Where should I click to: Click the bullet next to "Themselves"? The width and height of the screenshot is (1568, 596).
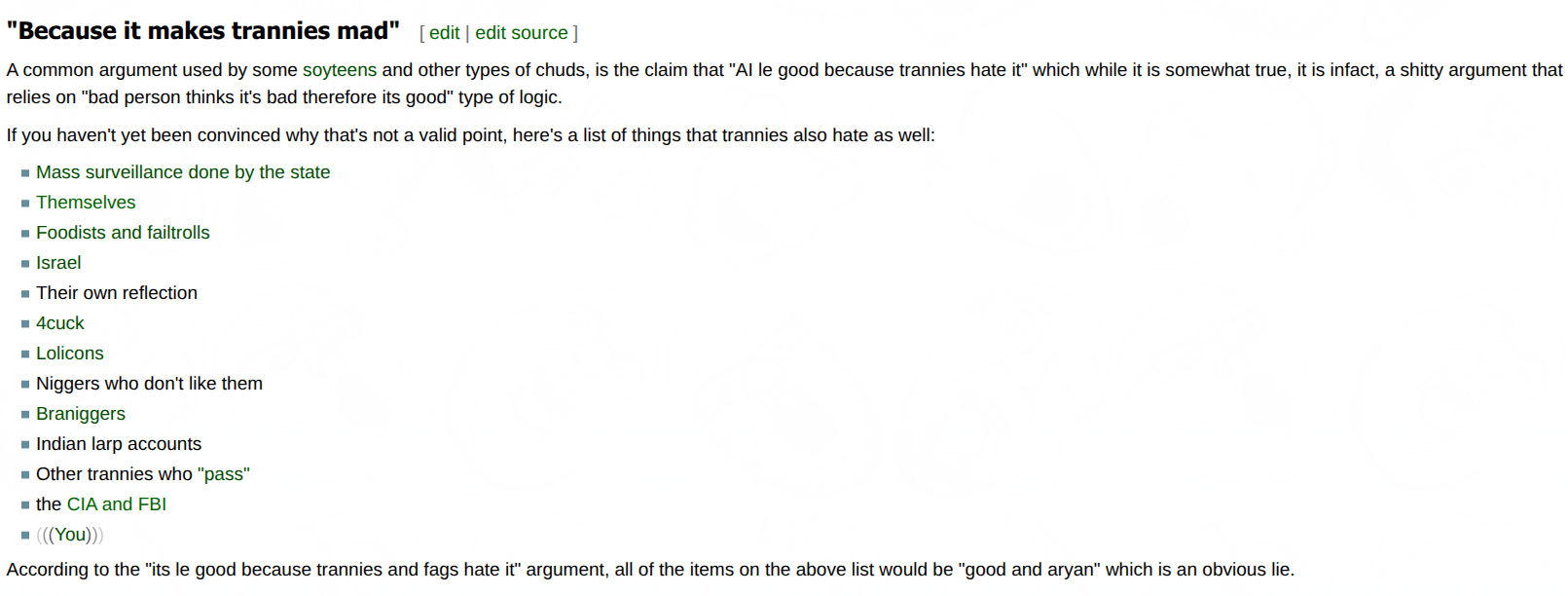tap(25, 204)
